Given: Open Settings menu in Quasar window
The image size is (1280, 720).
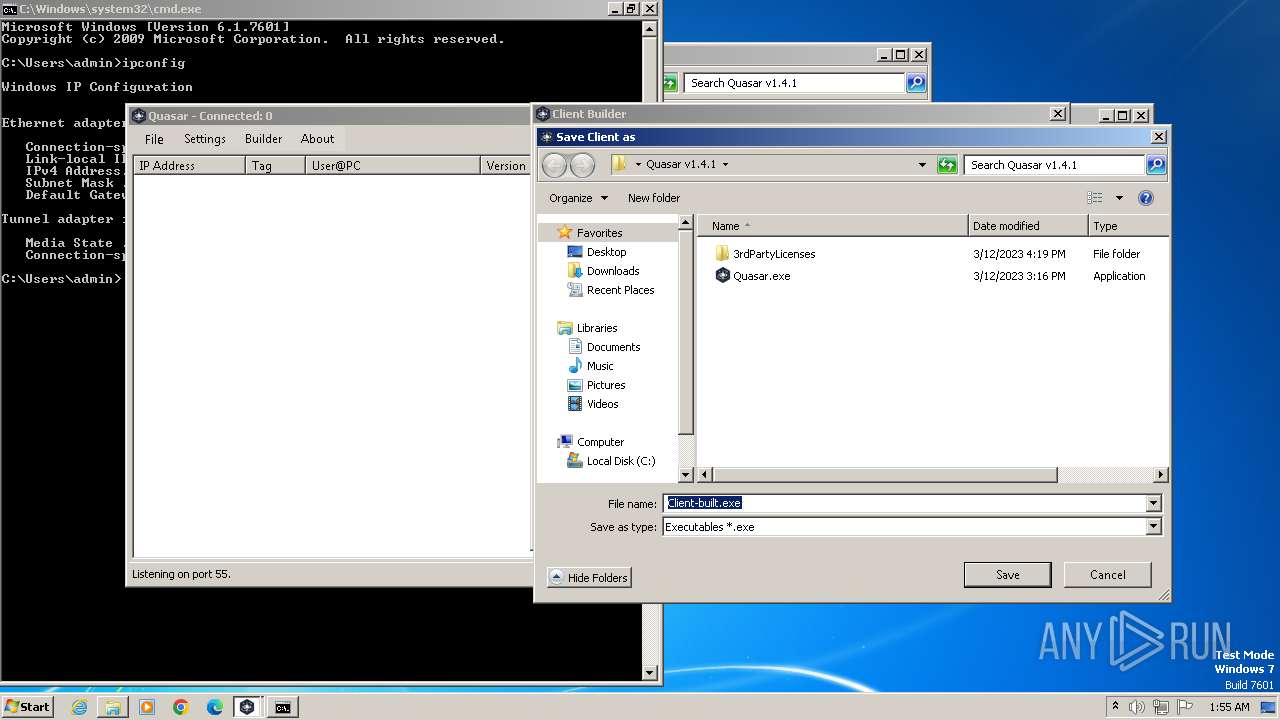Looking at the screenshot, I should coord(205,139).
